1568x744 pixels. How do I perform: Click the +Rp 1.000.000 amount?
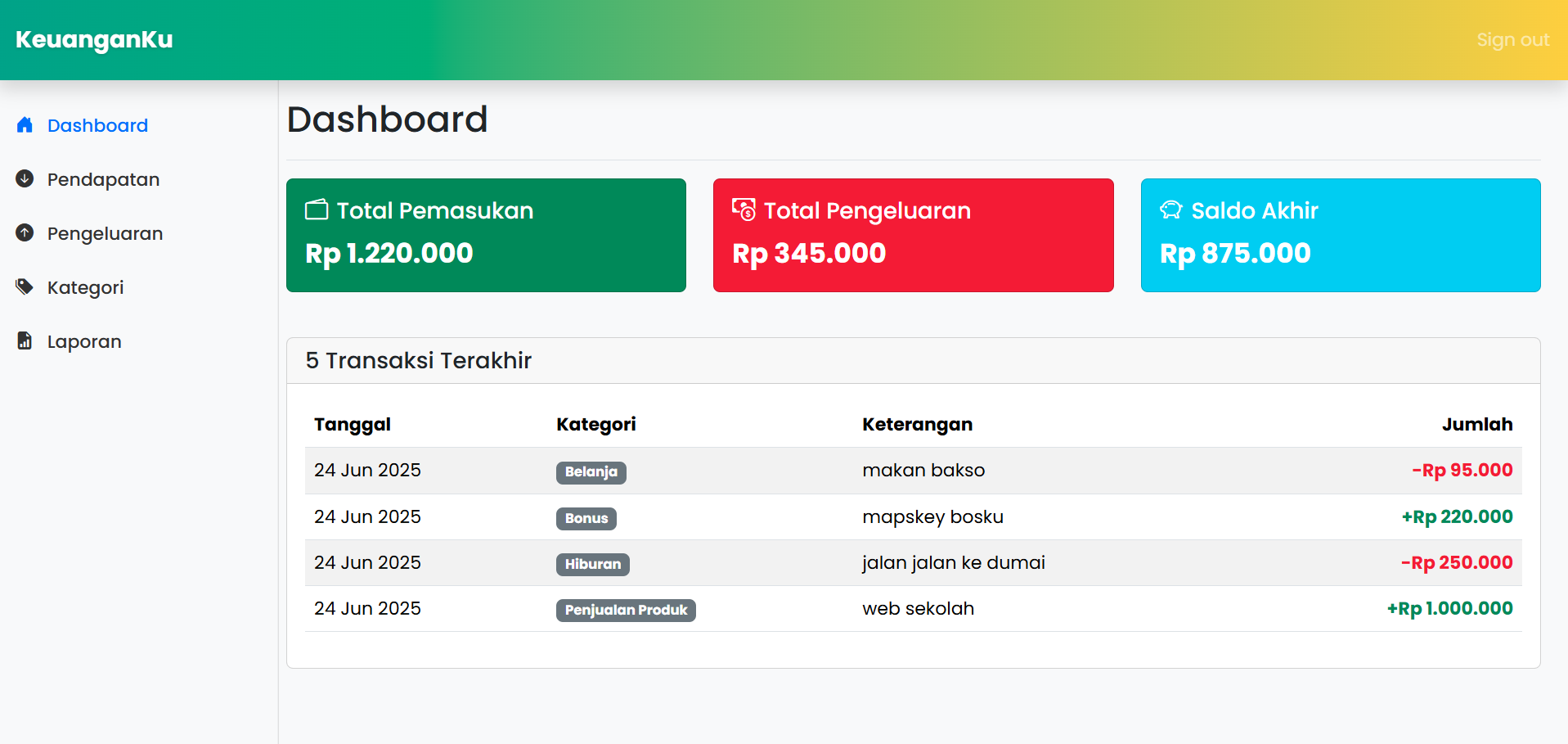[x=1449, y=608]
